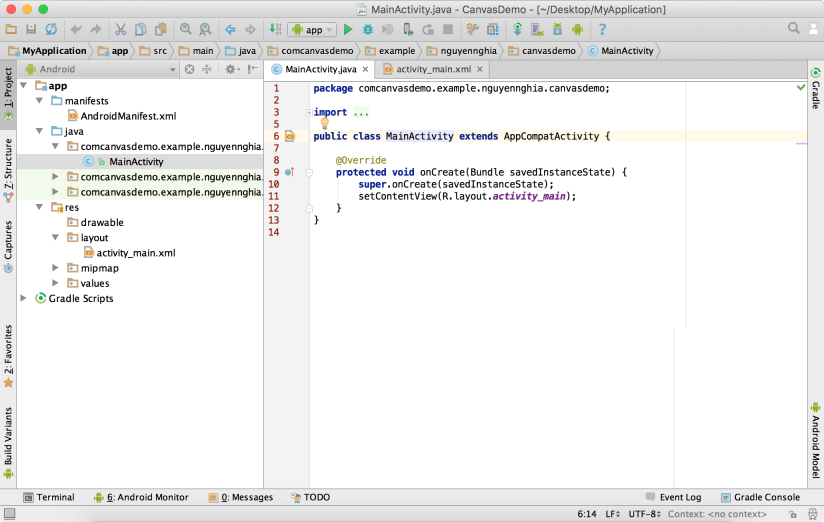Expand the folded import statement

pos(308,112)
